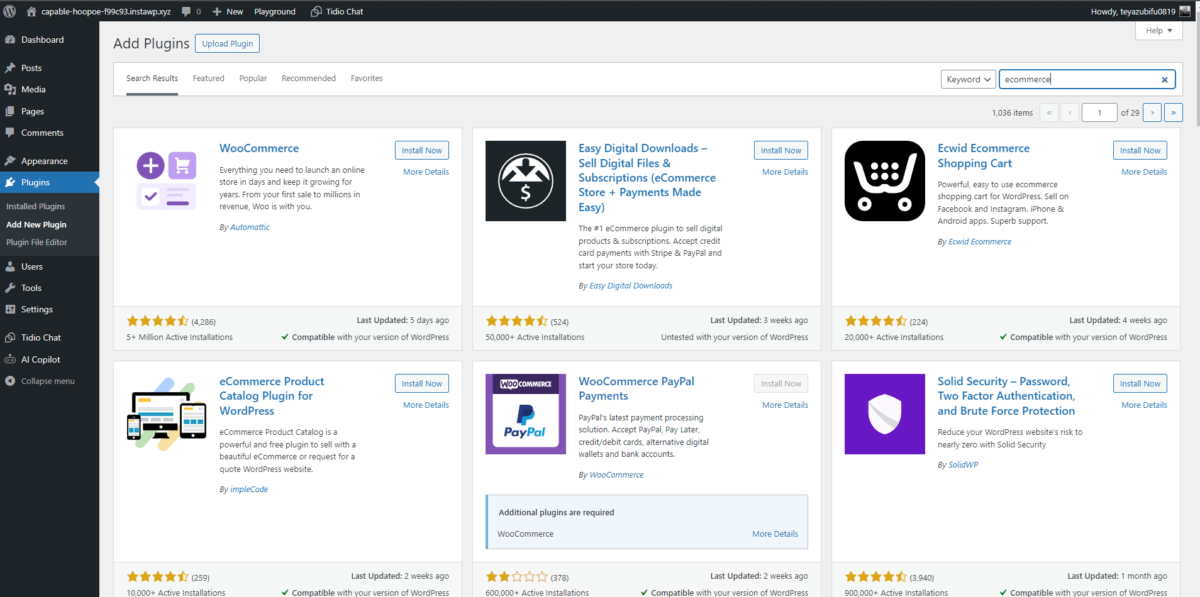The height and width of the screenshot is (597, 1200).
Task: Click the Dashboard gauge icon in sidebar
Action: coord(10,40)
